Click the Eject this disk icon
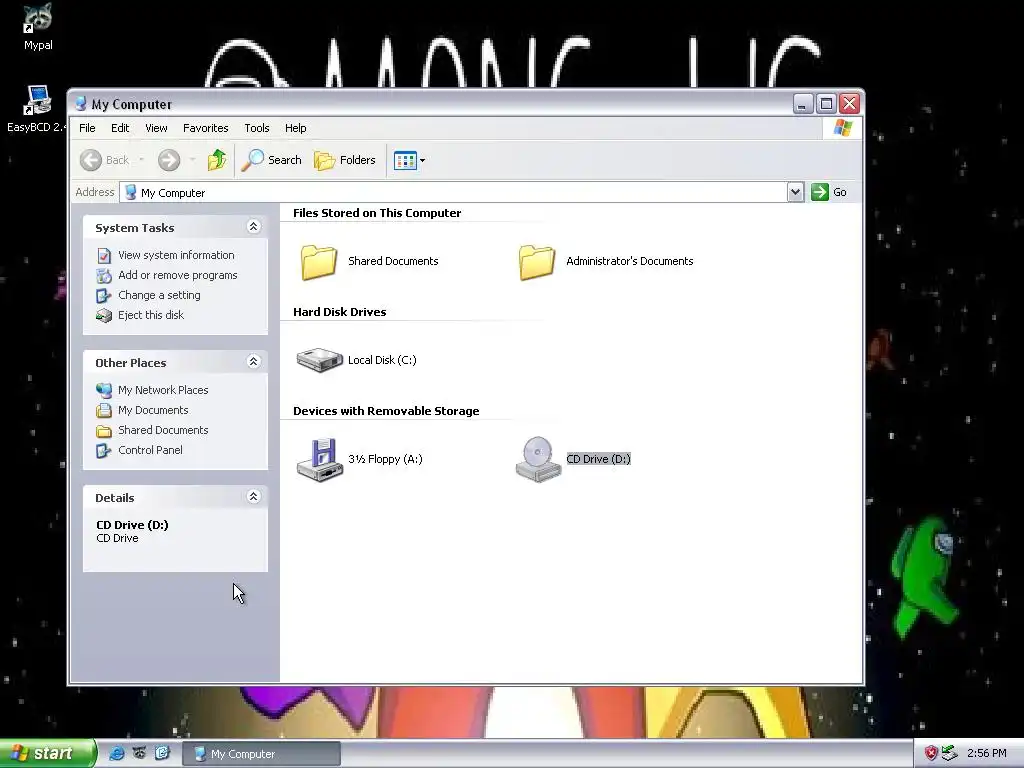 click(104, 316)
